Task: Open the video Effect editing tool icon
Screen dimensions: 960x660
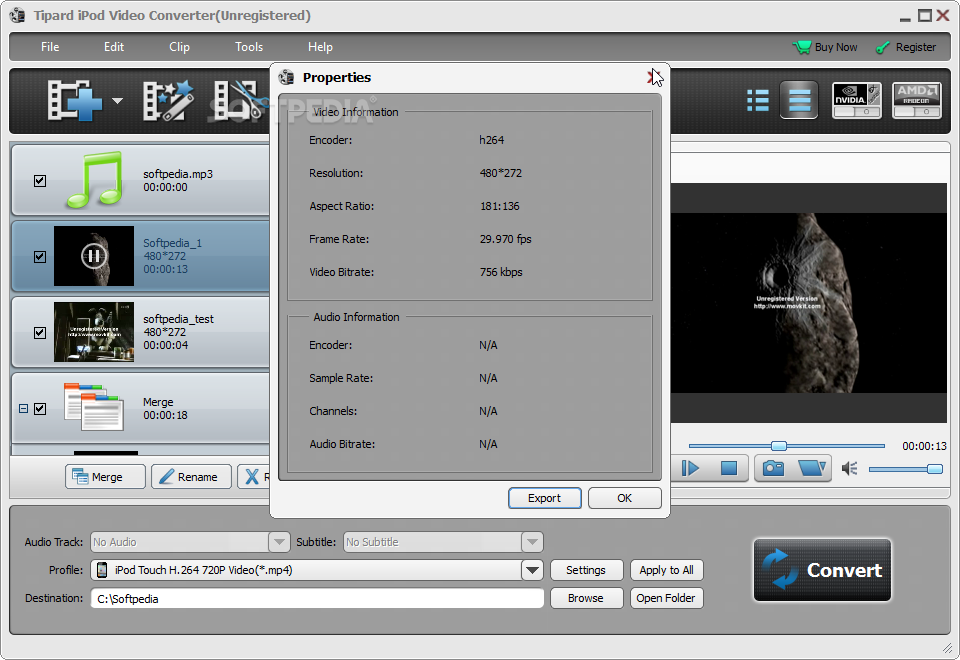Action: pyautogui.click(x=168, y=100)
